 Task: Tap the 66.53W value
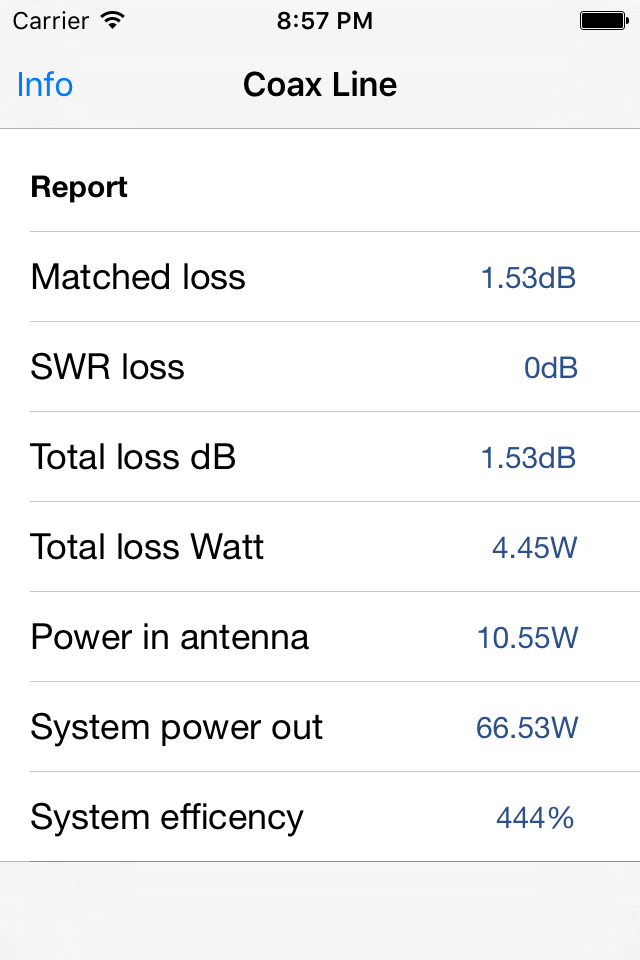click(x=527, y=728)
